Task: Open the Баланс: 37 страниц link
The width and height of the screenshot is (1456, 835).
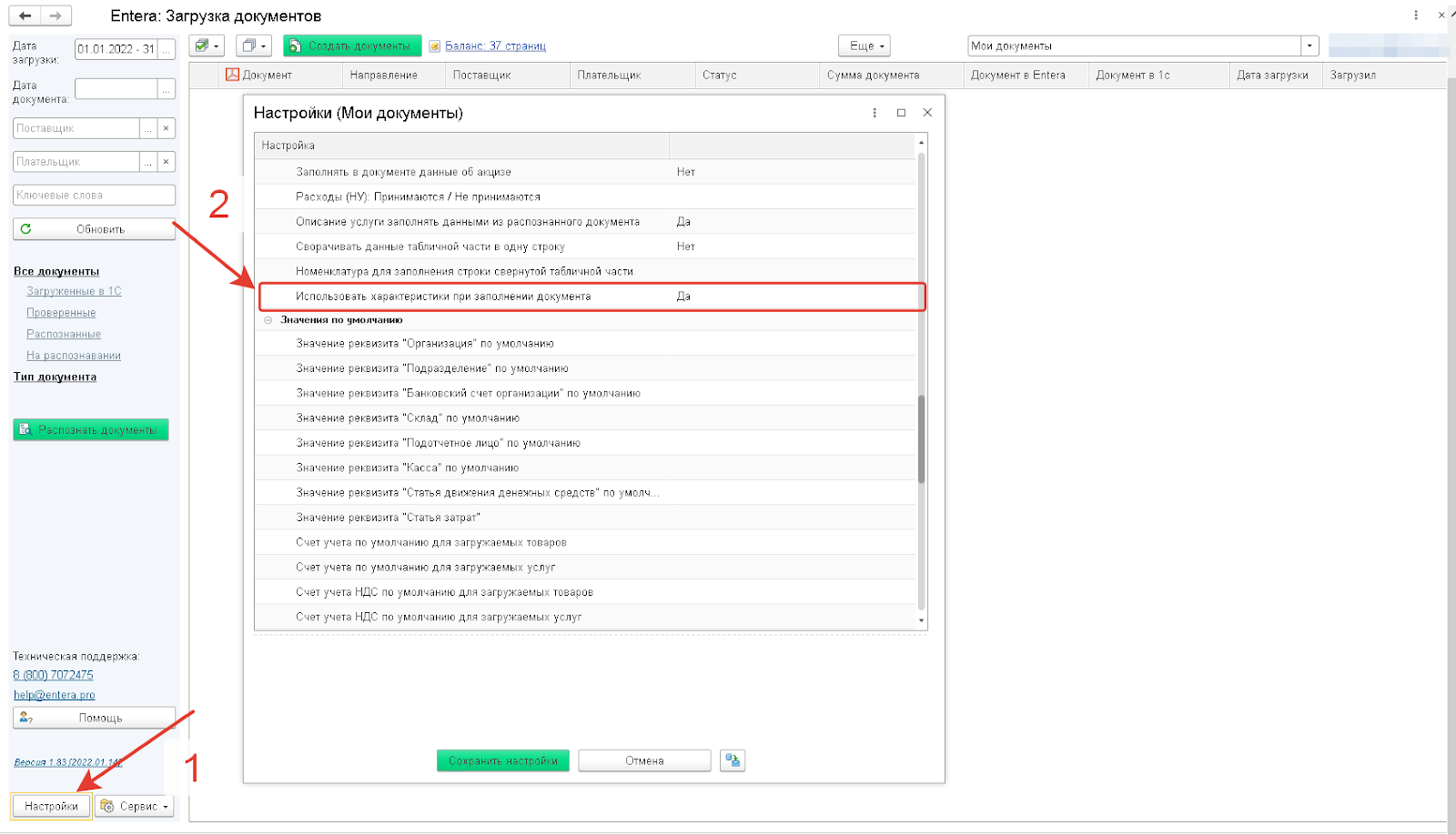Action: pos(495,45)
